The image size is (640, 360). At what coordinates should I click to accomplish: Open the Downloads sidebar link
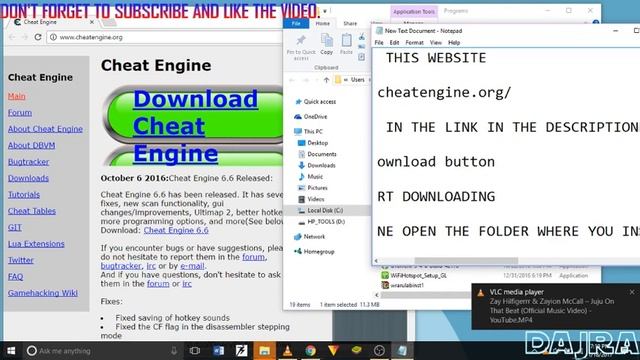click(28, 178)
